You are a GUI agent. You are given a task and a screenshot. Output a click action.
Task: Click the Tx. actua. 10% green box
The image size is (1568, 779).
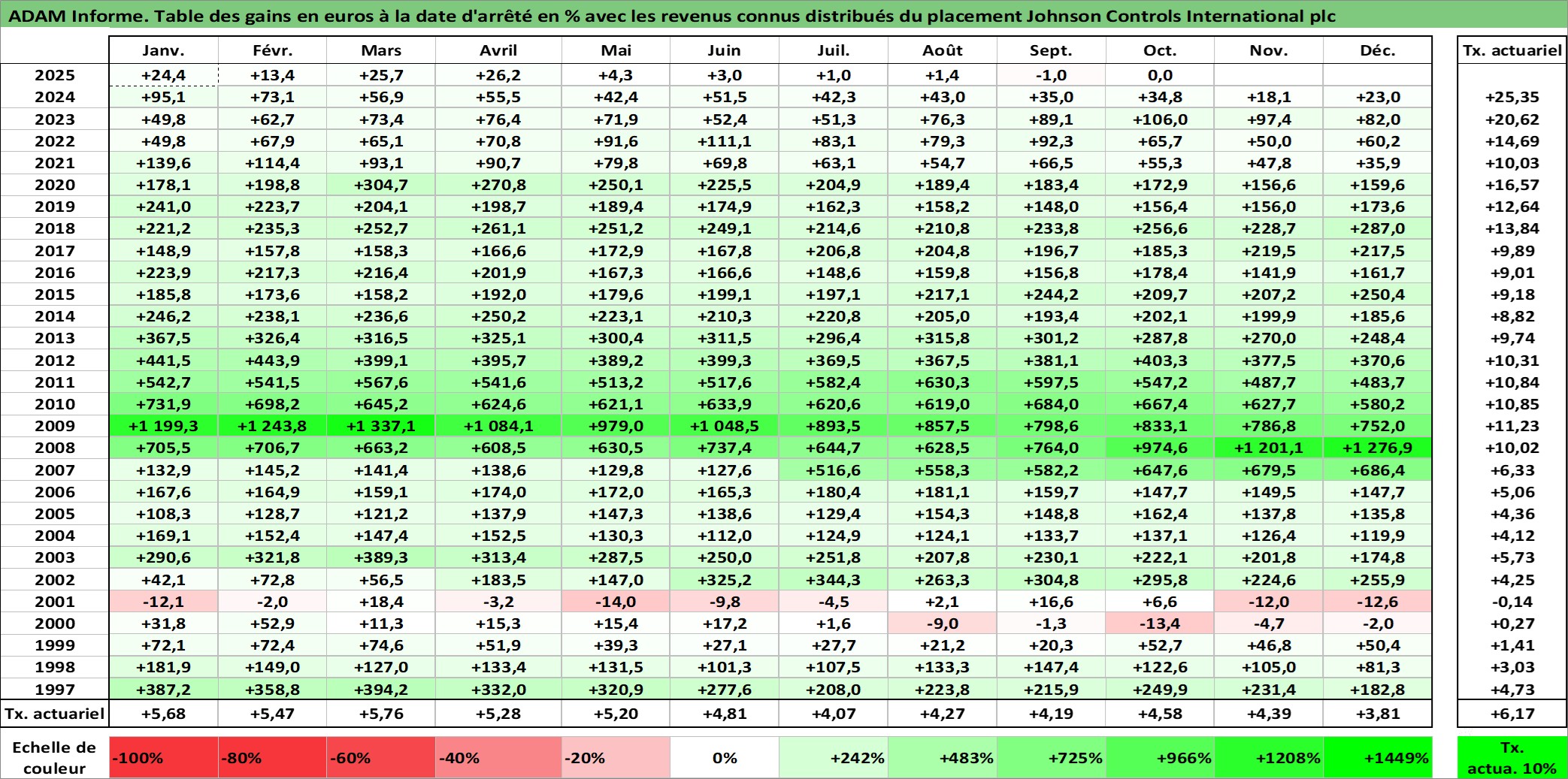(1512, 757)
